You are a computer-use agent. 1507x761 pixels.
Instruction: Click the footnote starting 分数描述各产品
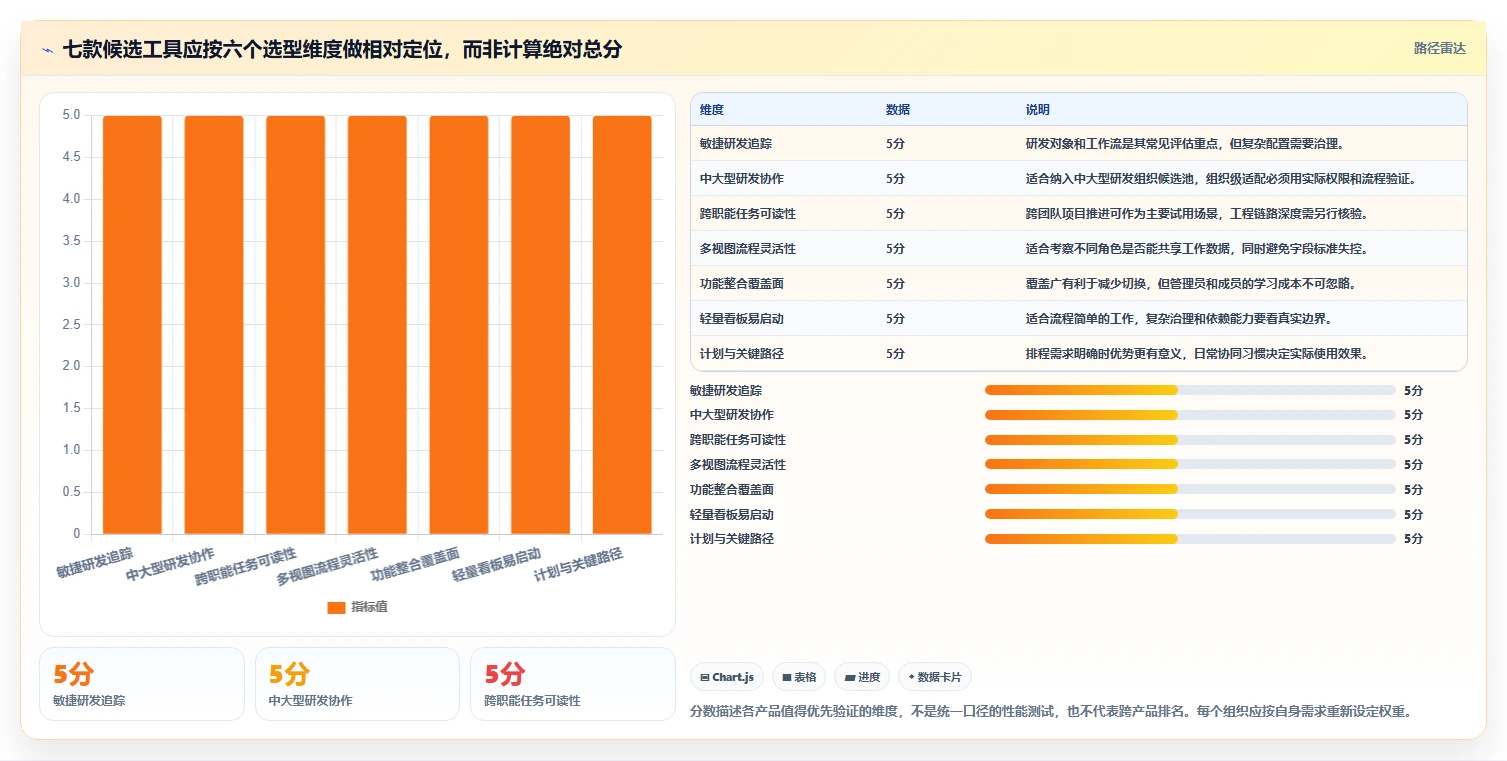(x=1050, y=712)
